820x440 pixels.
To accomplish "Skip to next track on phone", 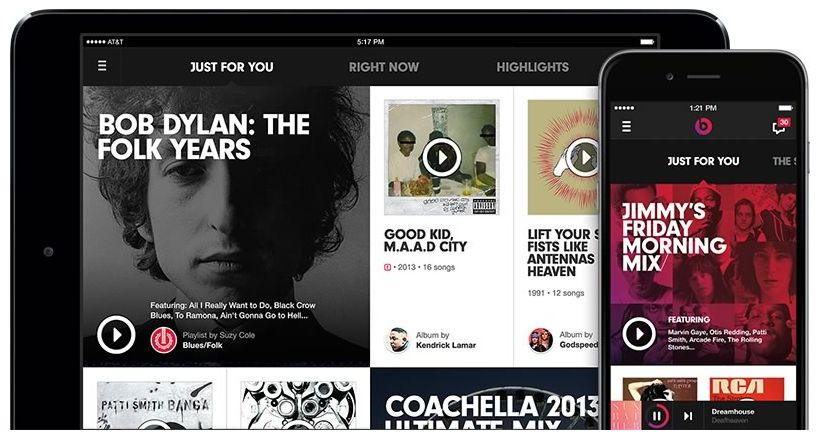I will (x=688, y=416).
